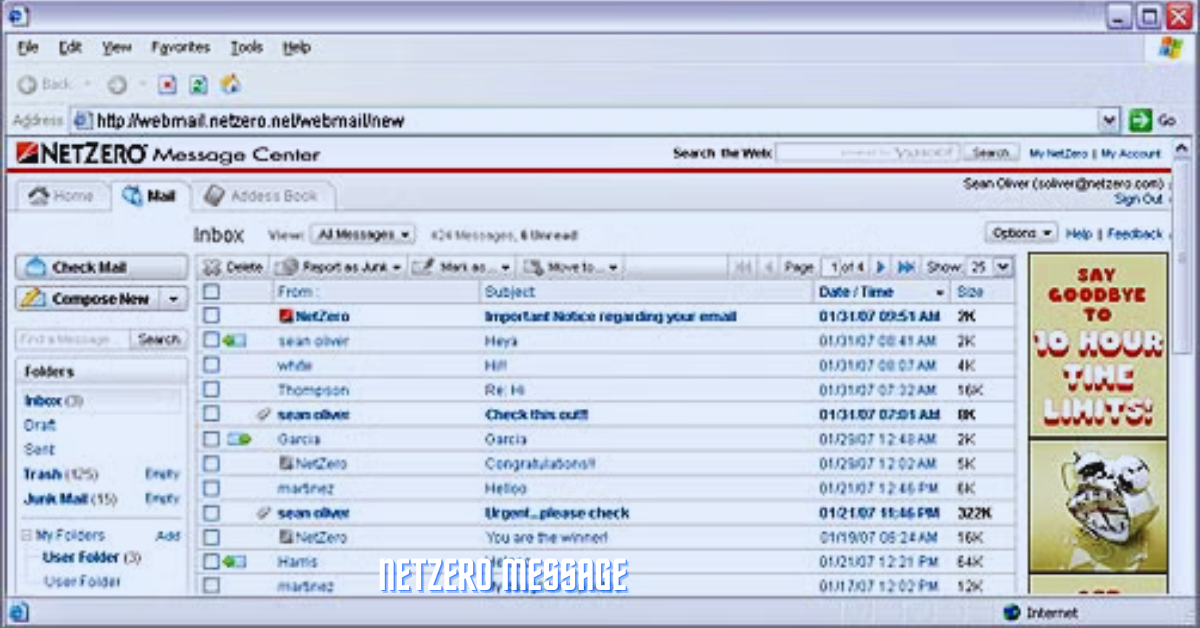
Task: Click the browser Forward arrow icon
Action: pos(117,85)
